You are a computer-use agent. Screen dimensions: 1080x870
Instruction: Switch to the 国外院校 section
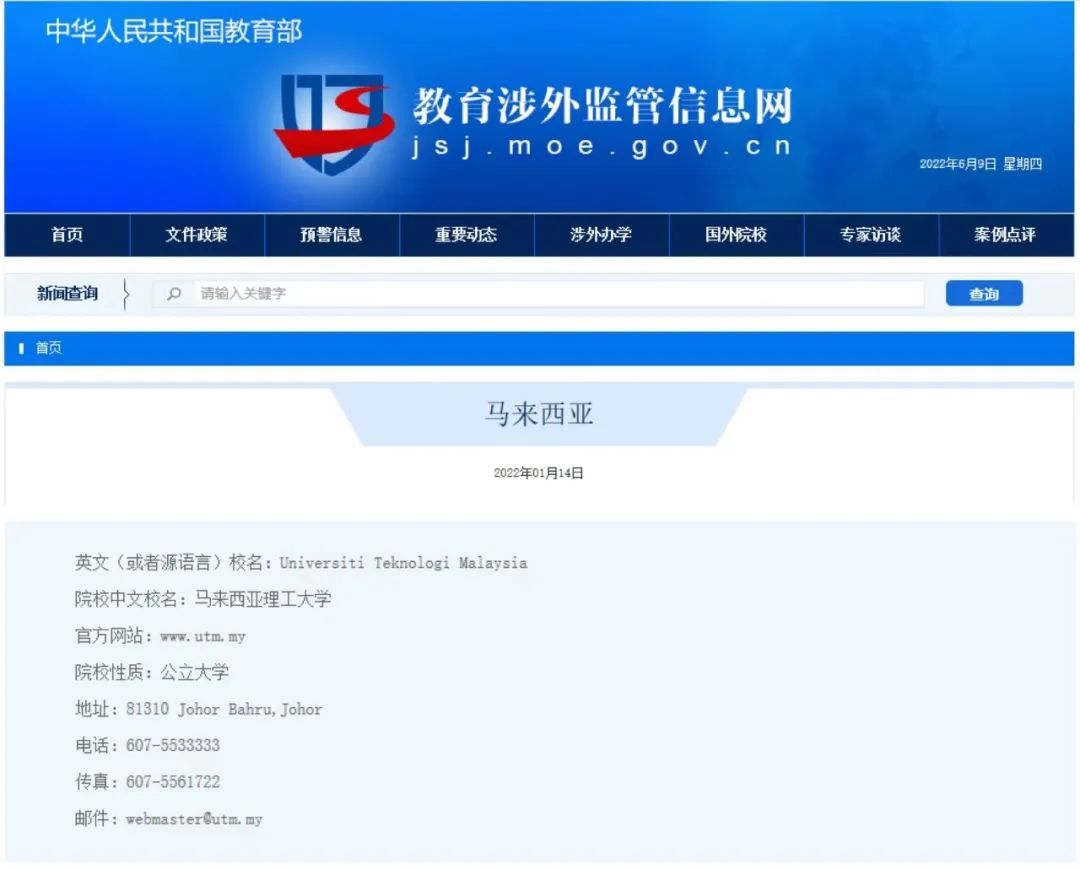[736, 235]
